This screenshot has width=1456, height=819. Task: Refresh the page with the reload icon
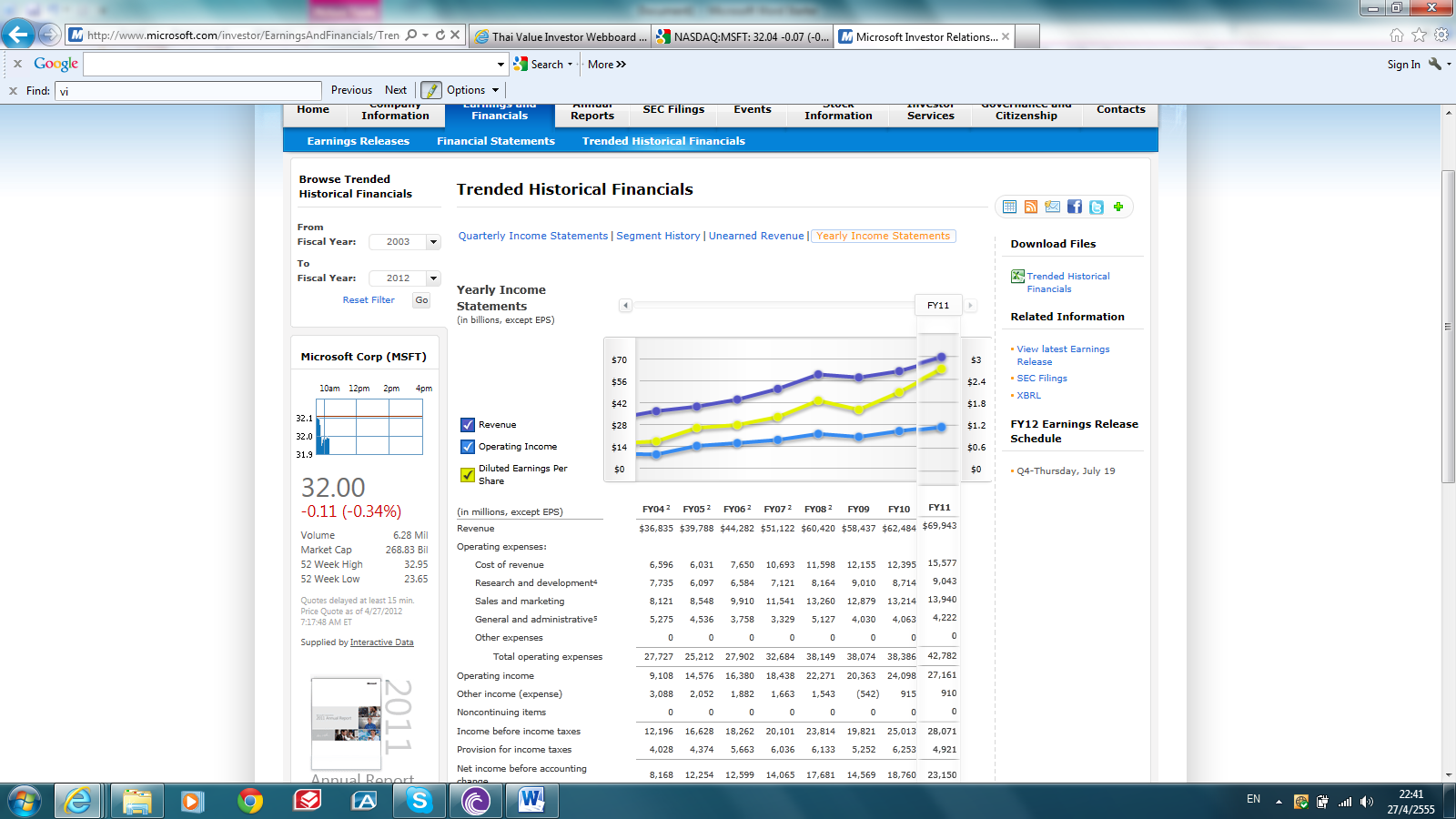point(440,35)
